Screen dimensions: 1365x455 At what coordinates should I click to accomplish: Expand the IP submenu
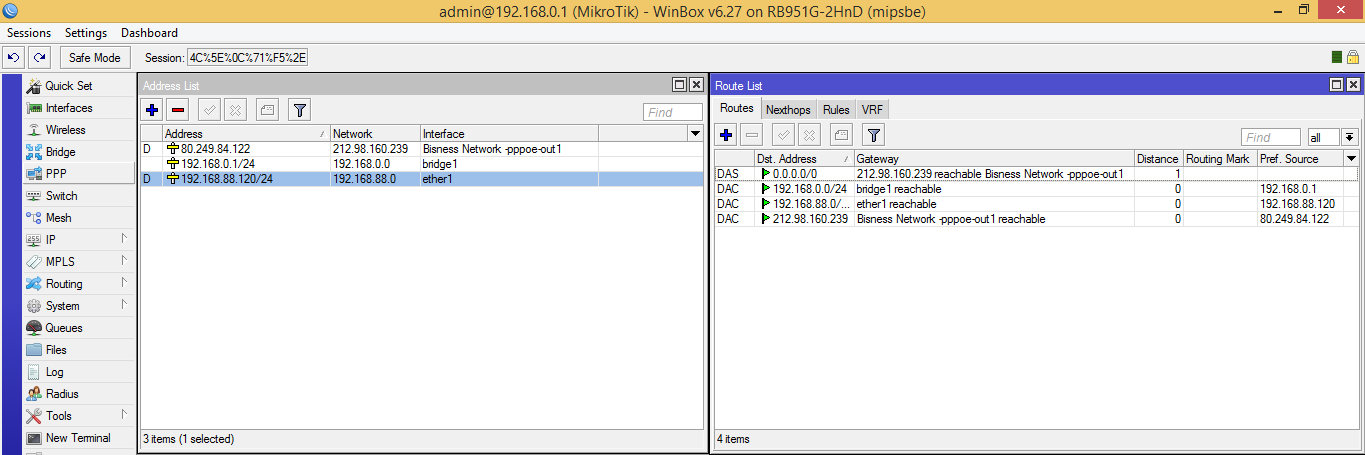pyautogui.click(x=79, y=240)
